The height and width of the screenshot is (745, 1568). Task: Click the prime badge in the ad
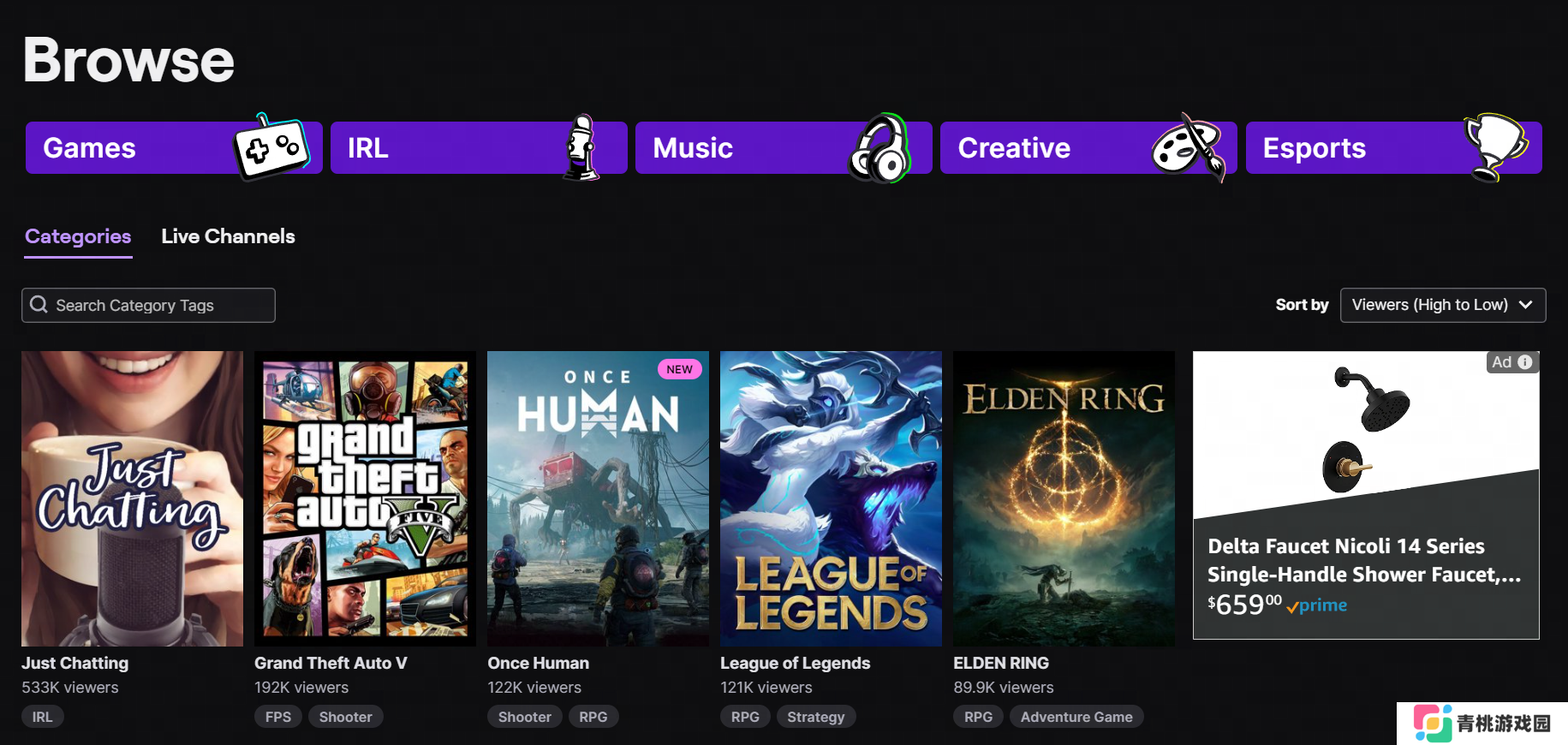pyautogui.click(x=1317, y=605)
